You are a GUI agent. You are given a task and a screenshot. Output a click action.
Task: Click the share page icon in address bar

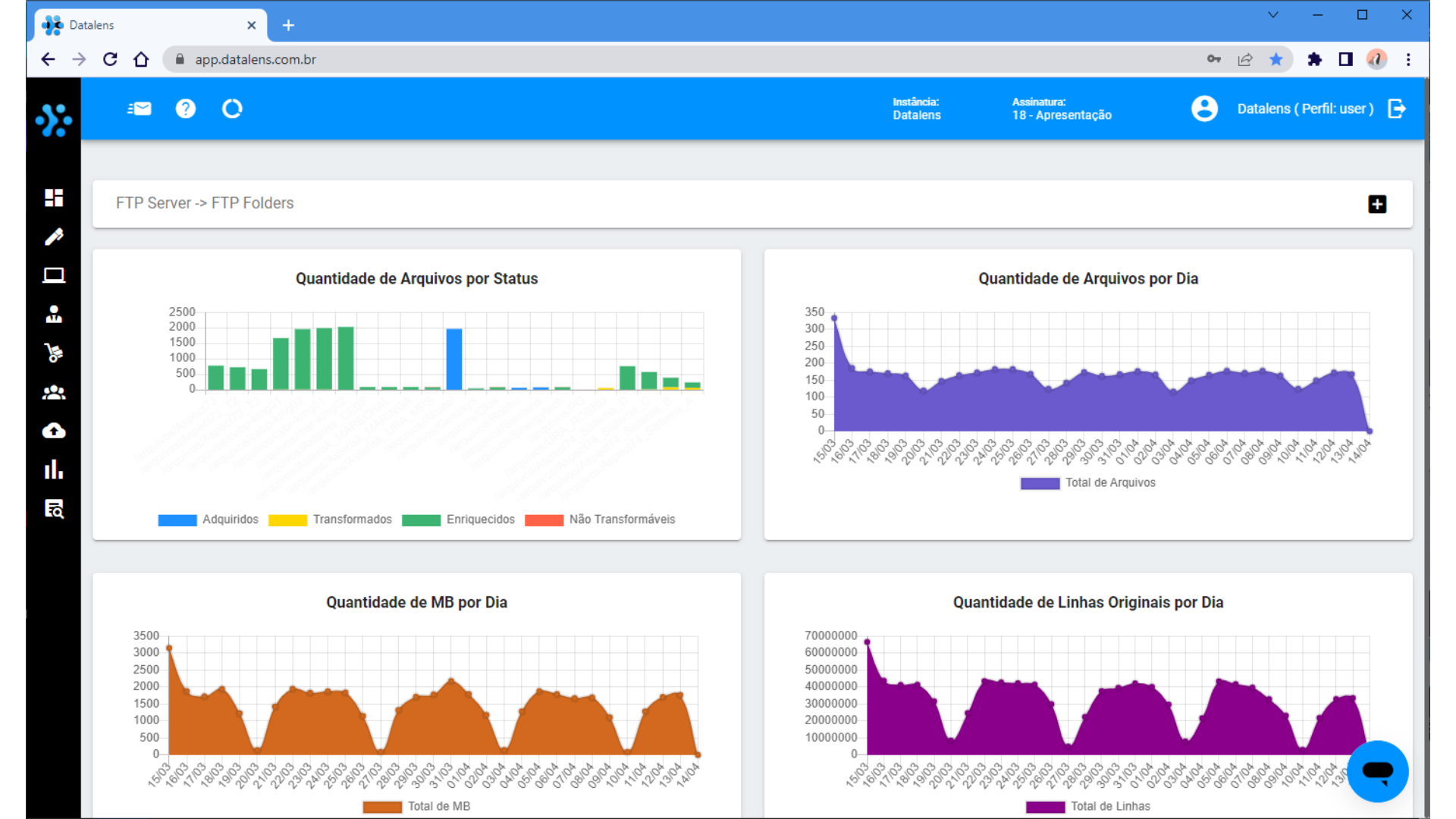pos(1245,59)
